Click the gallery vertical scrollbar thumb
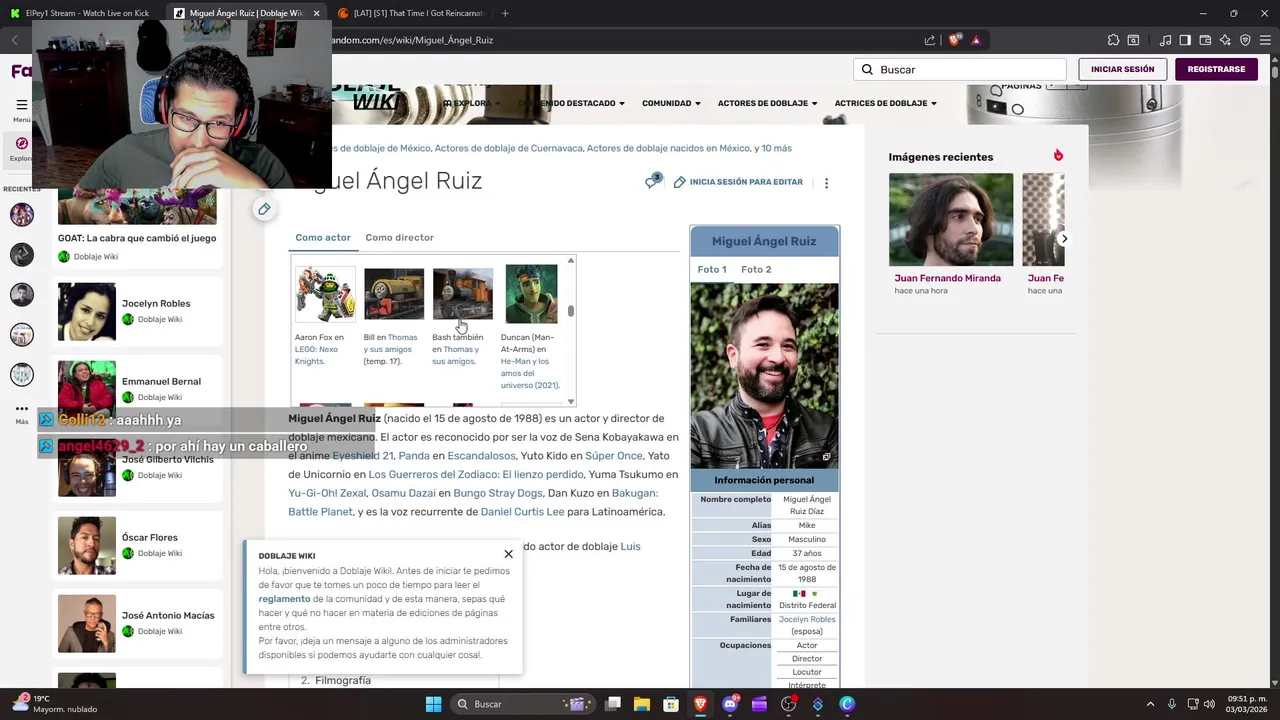 571,311
